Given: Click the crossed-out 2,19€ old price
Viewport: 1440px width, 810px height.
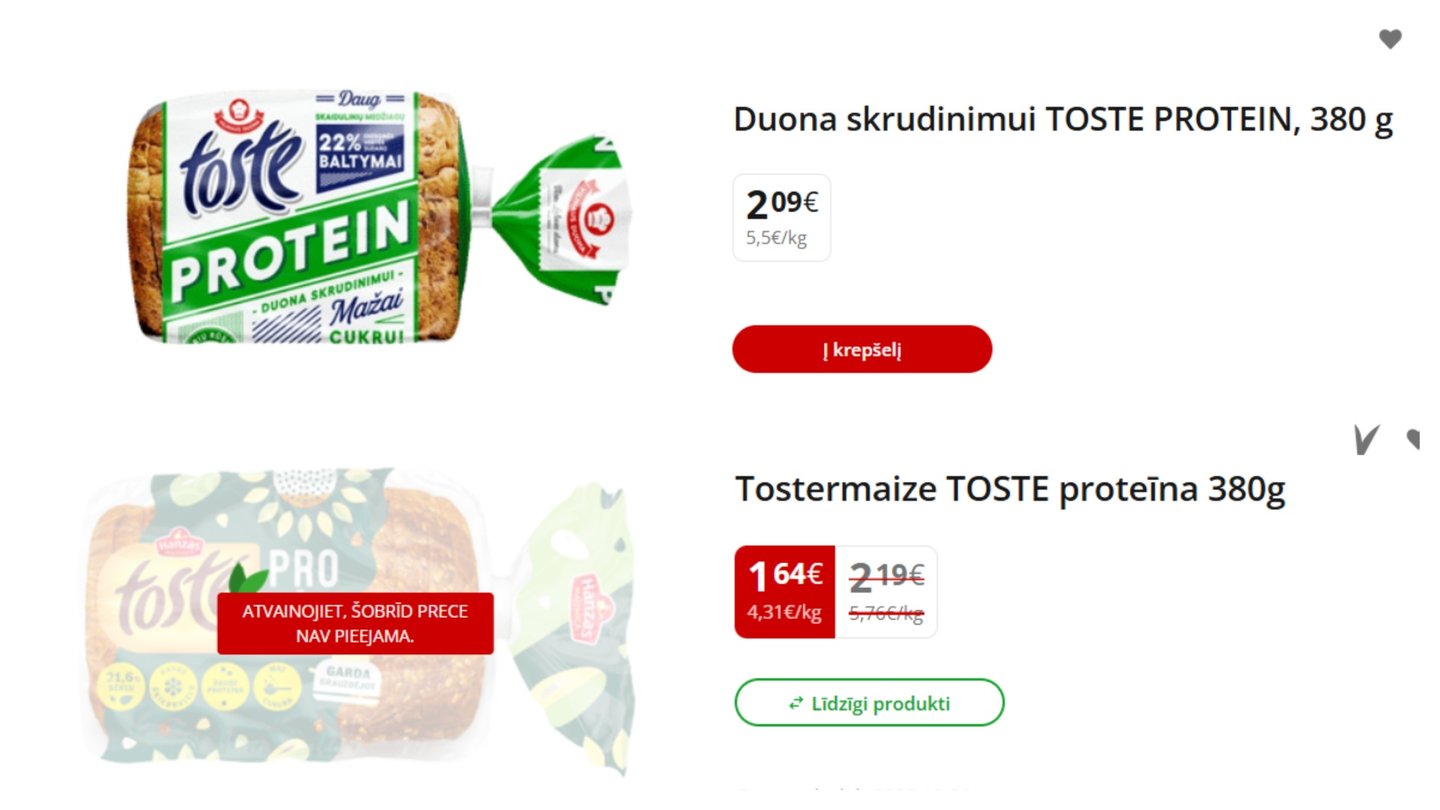Looking at the screenshot, I should pos(886,576).
